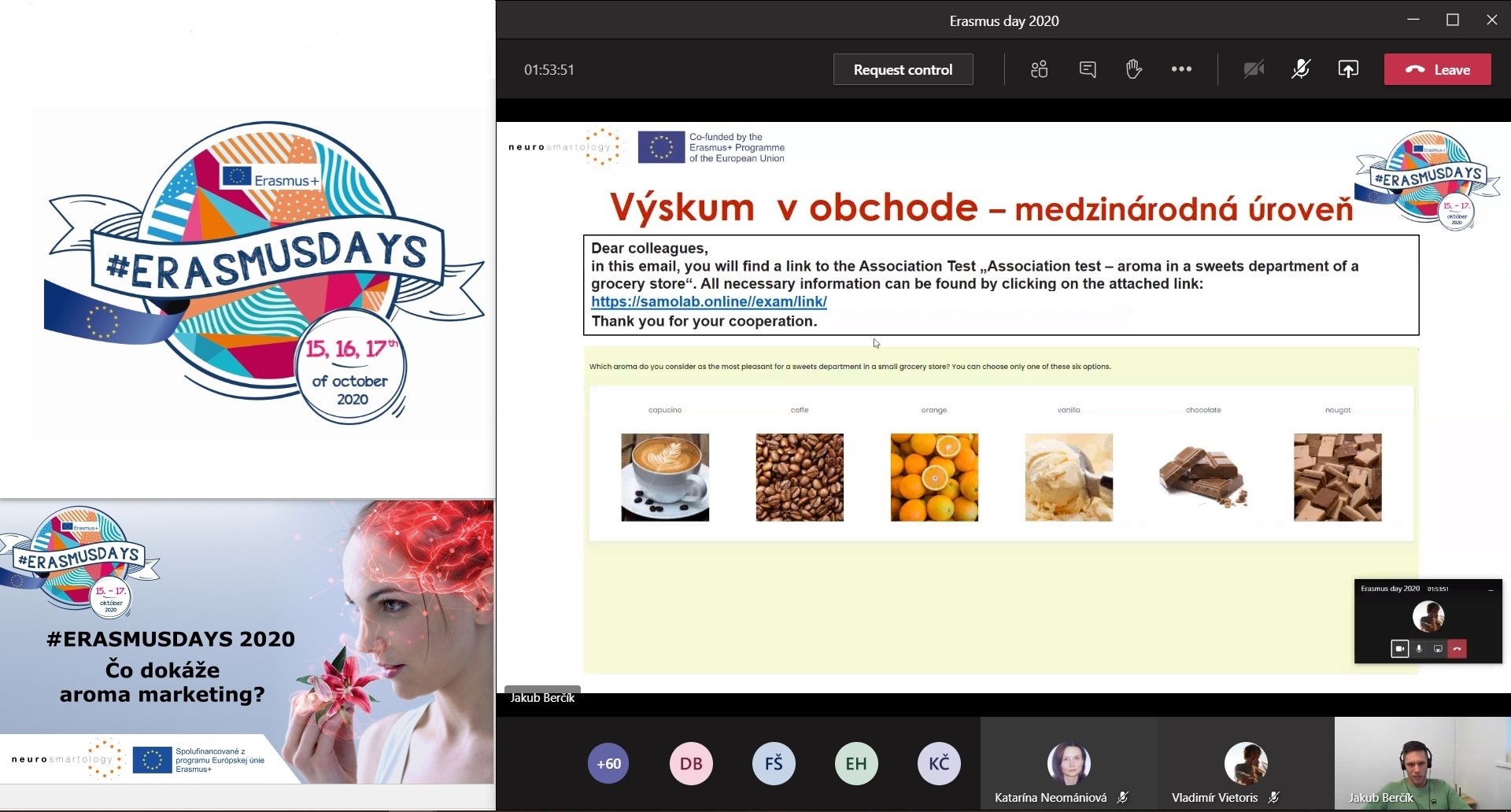Raise your hand in the meeting
Viewport: 1511px width, 812px height.
1133,69
